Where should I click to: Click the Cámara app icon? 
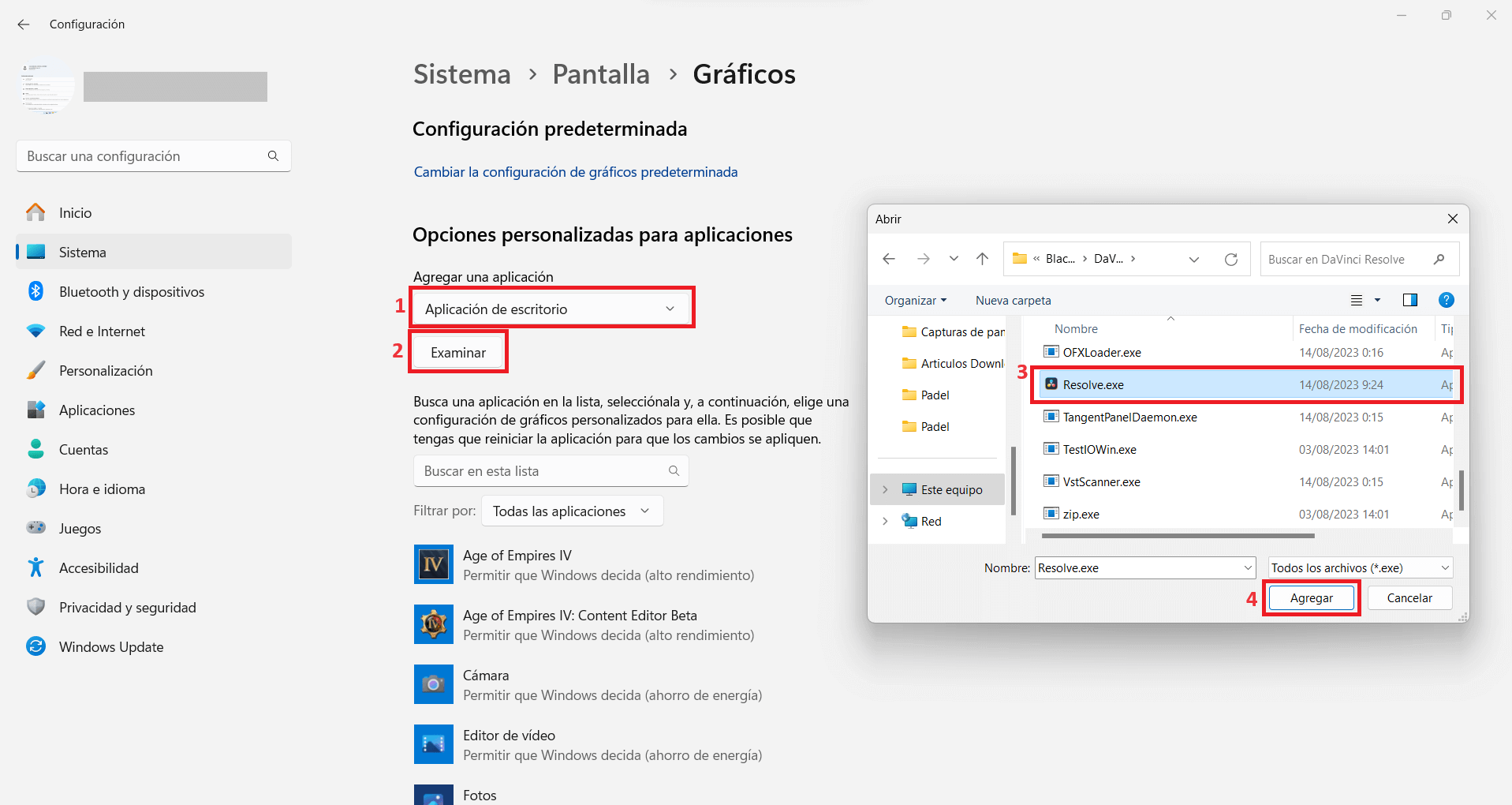click(433, 684)
